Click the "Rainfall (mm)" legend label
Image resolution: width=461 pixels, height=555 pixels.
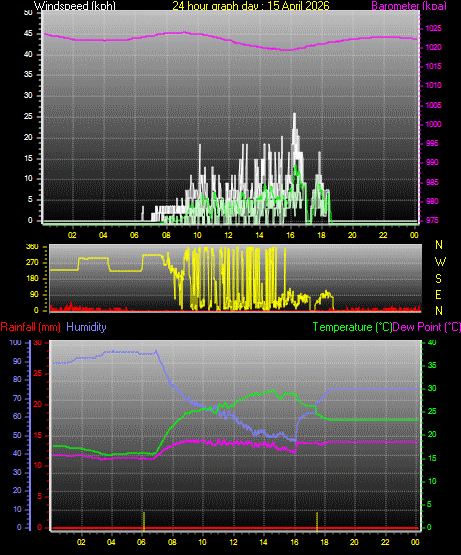tap(30, 327)
